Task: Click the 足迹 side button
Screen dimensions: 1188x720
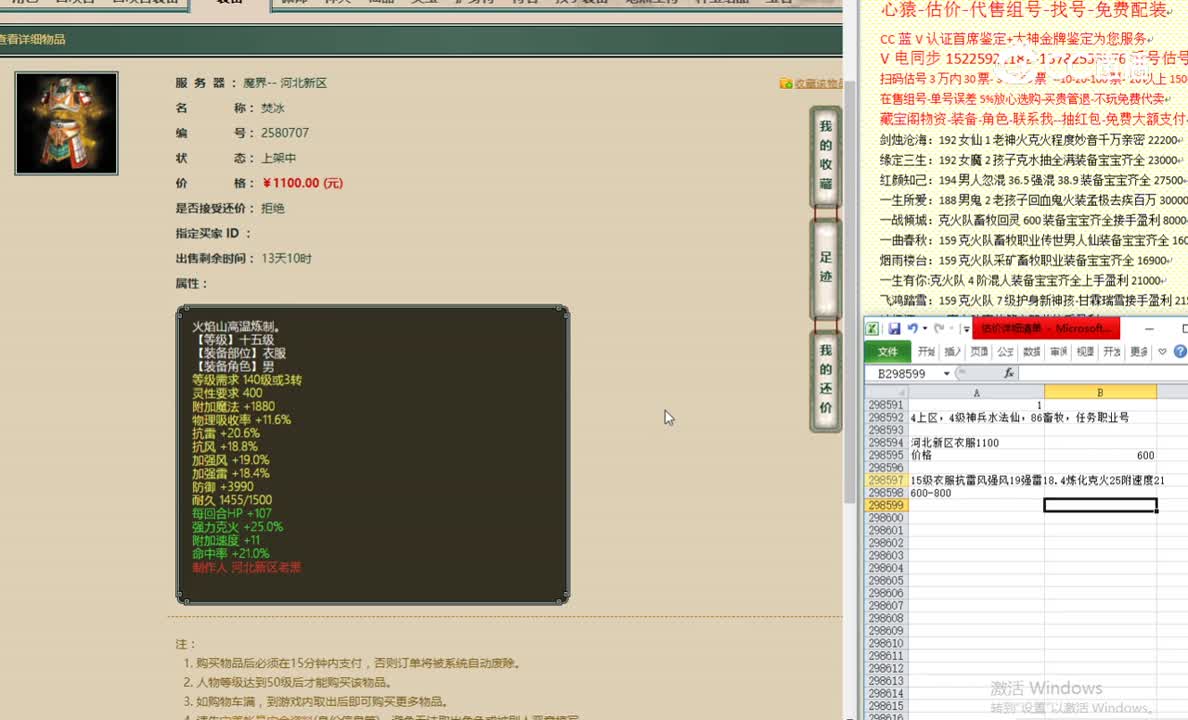Action: (826, 267)
